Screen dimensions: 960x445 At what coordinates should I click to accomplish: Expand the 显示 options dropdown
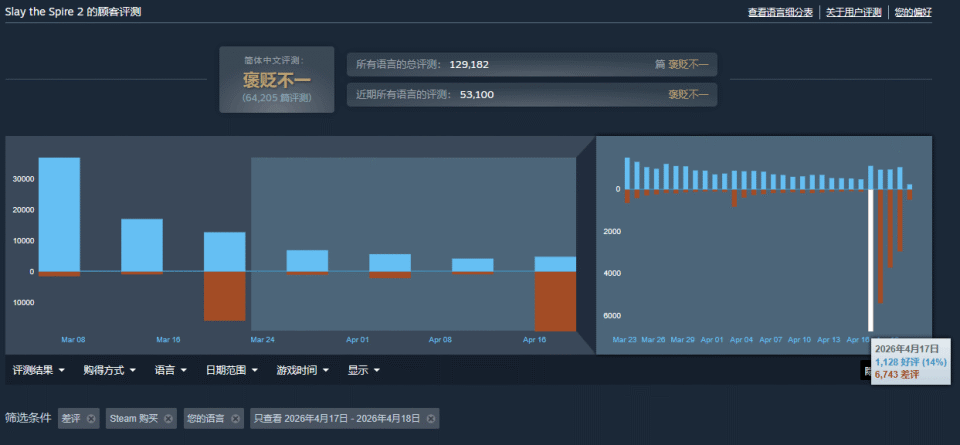365,370
